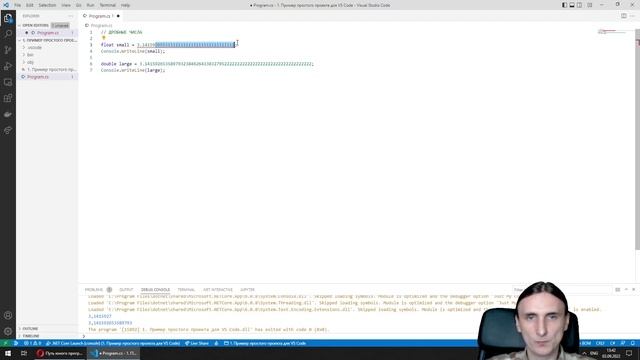Click the Task View taskbar icon
The height and width of the screenshot is (360, 640).
pos(24,353)
